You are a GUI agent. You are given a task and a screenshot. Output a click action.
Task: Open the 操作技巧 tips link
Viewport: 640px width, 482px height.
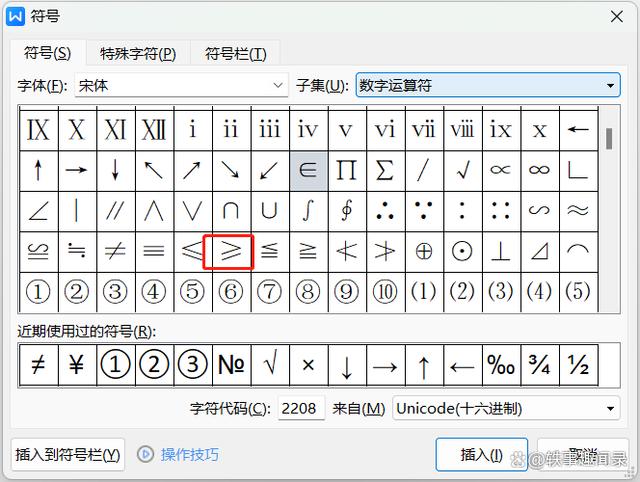click(190, 454)
